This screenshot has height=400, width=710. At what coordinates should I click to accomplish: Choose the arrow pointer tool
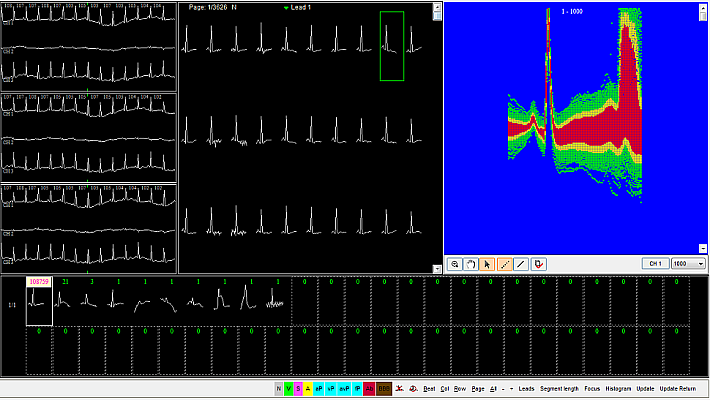click(x=487, y=264)
